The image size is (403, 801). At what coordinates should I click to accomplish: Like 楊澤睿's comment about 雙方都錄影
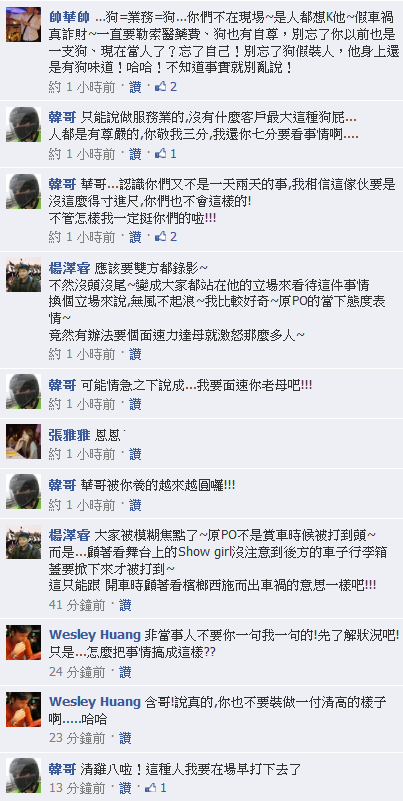click(x=135, y=354)
